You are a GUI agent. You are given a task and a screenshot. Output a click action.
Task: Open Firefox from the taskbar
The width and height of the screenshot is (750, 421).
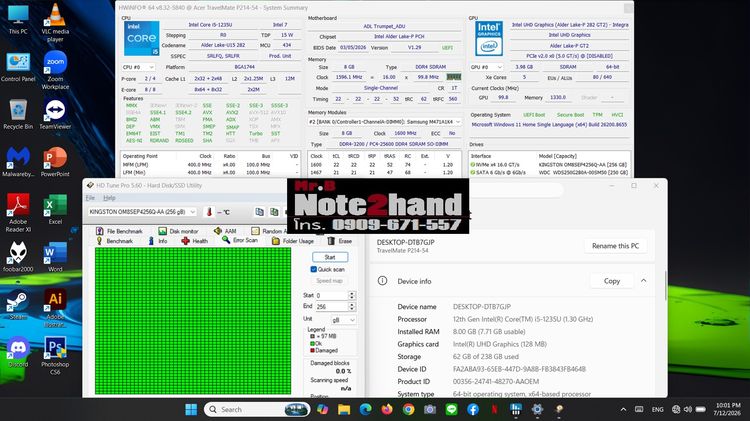[x=386, y=410]
